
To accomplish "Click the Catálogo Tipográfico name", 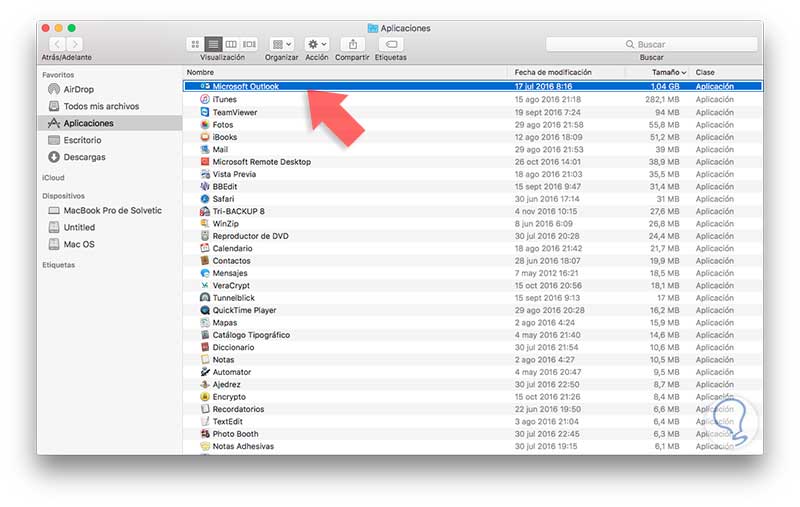I will coord(251,335).
